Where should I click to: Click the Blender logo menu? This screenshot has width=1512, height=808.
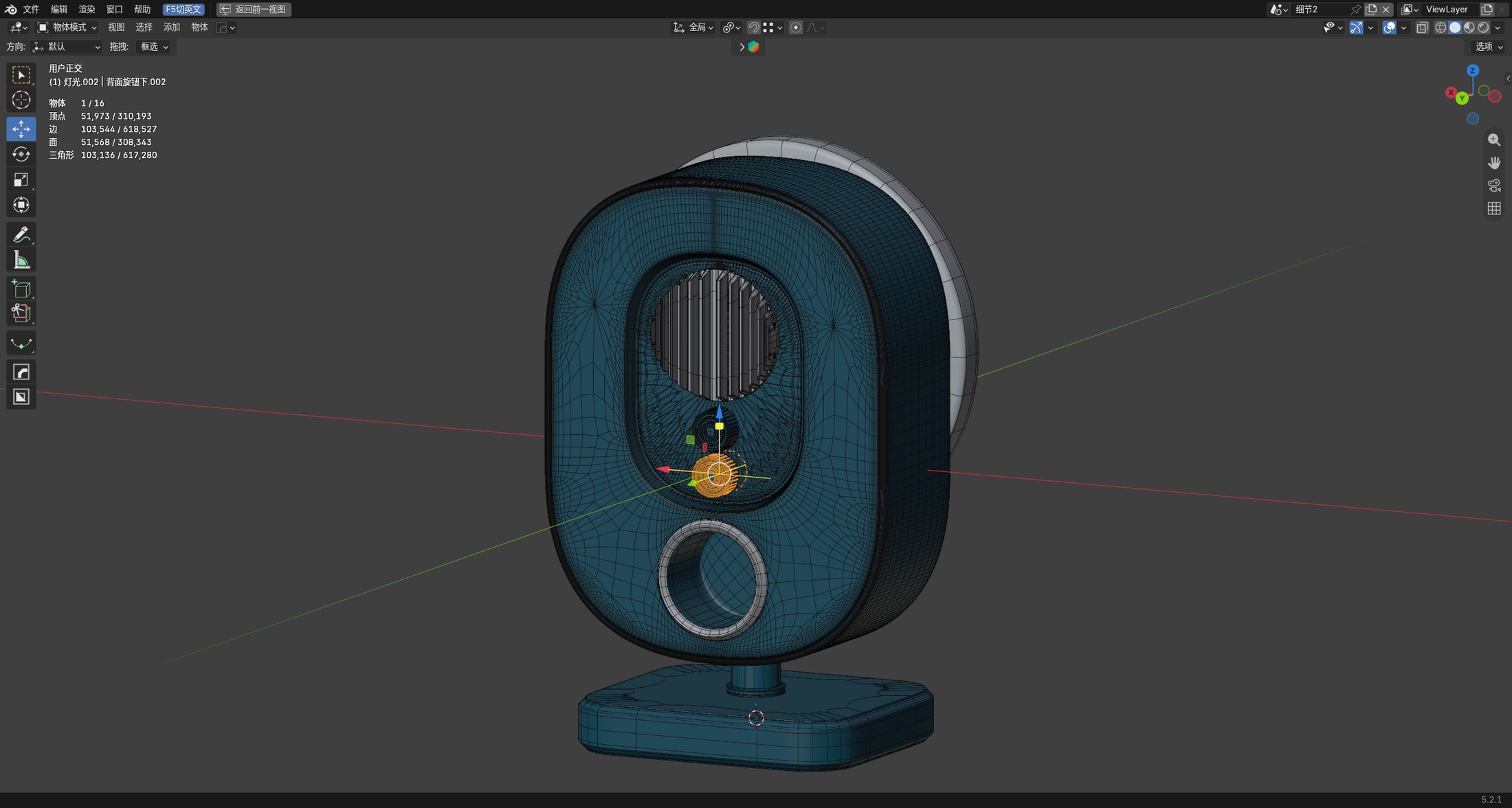point(10,9)
